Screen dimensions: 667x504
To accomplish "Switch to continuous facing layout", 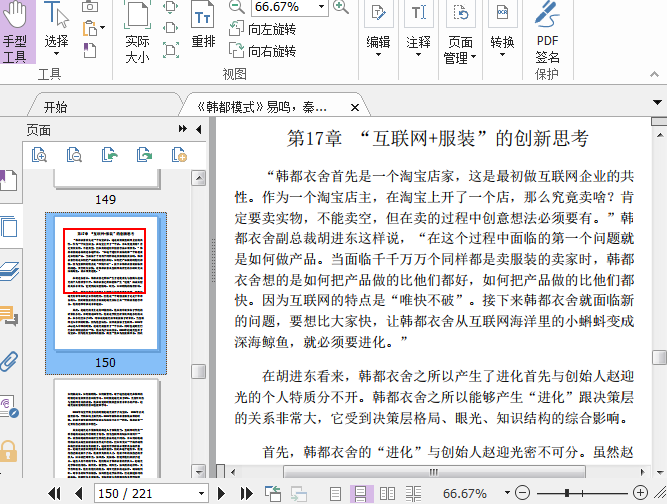I will pos(413,493).
